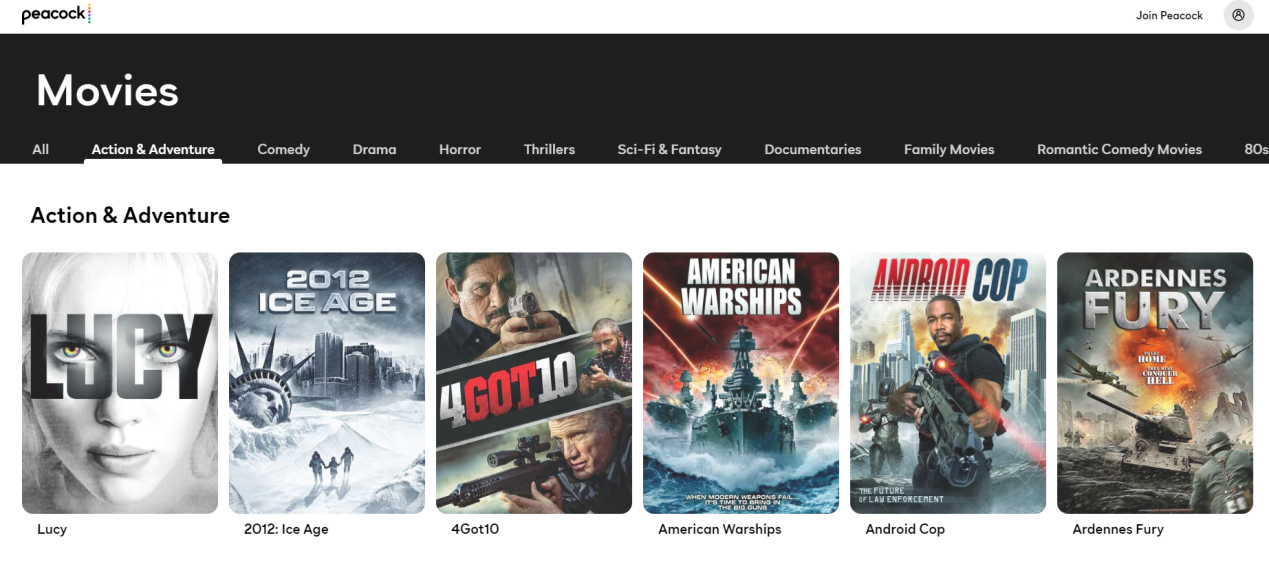Open the American Warships poster

(741, 383)
